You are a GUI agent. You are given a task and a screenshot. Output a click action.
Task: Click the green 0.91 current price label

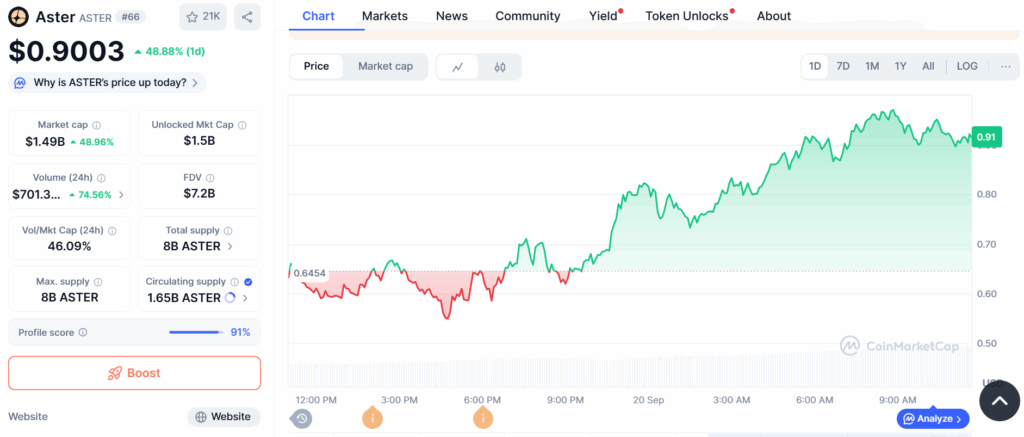click(x=985, y=137)
